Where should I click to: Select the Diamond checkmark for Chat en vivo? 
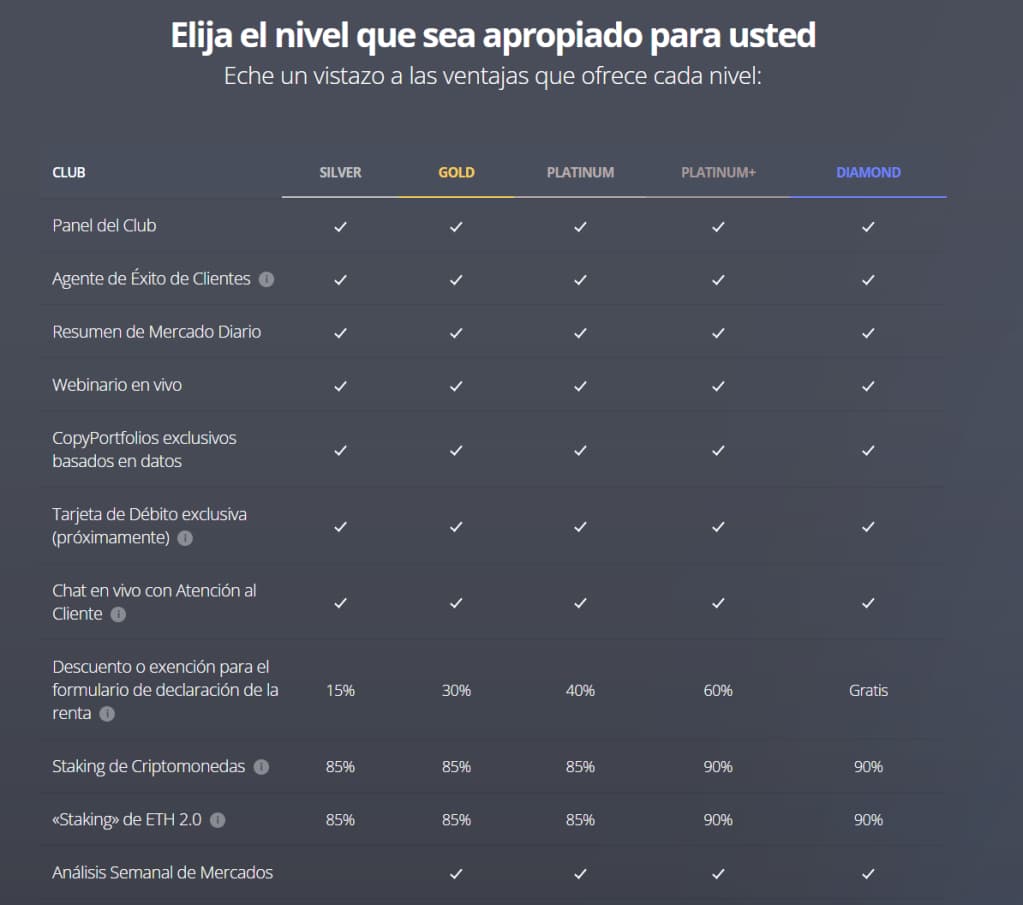pyautogui.click(x=868, y=603)
